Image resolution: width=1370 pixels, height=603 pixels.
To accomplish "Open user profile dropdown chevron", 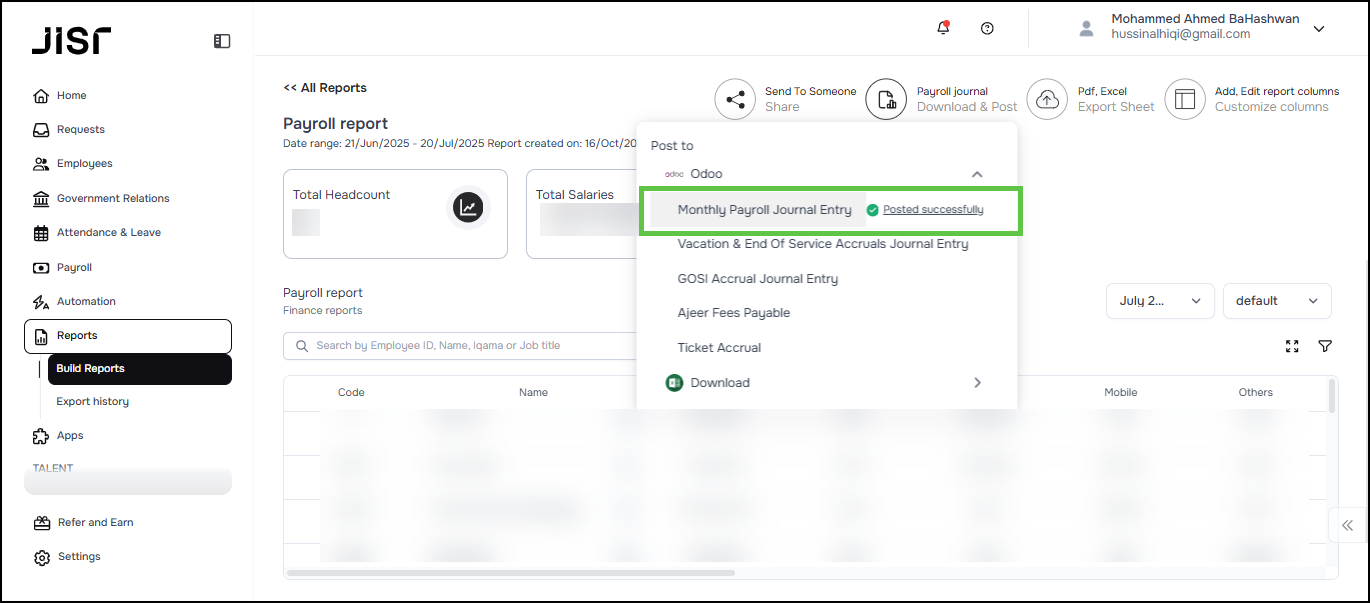I will [1319, 29].
